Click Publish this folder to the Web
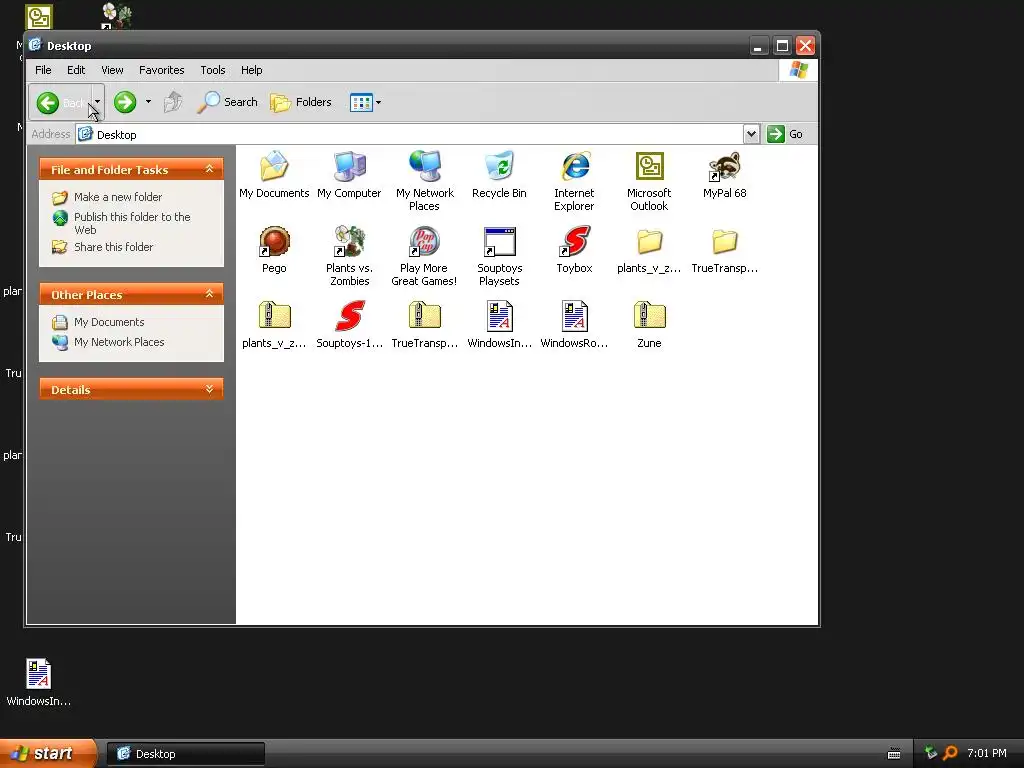The image size is (1024, 768). tap(132, 223)
